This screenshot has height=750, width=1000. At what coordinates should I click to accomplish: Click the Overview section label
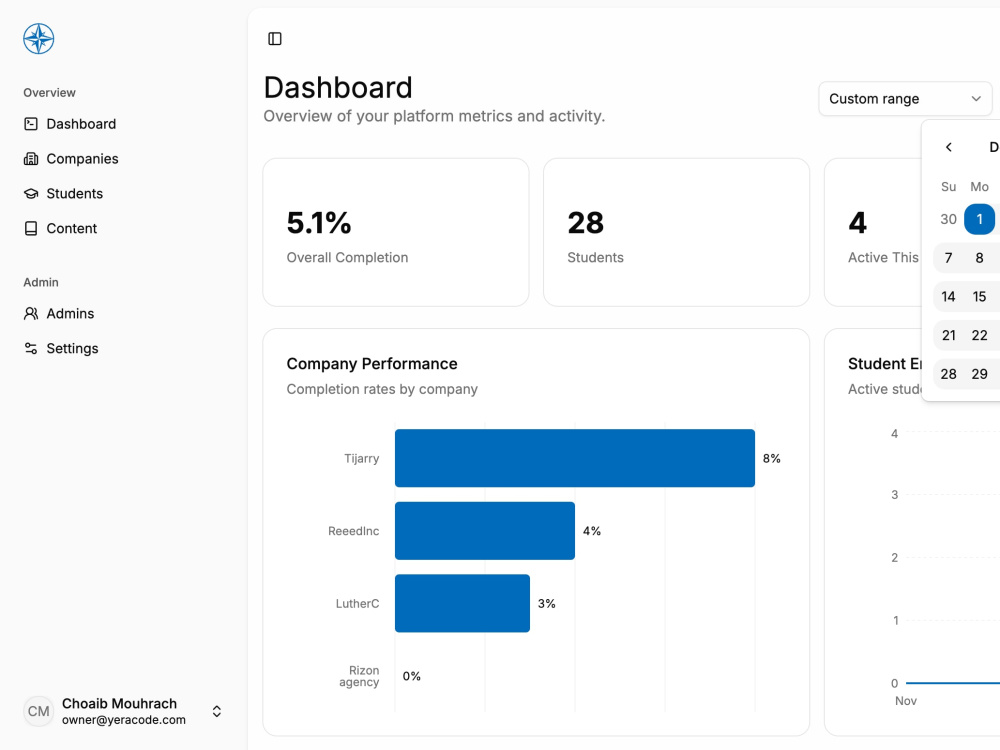pyautogui.click(x=49, y=92)
